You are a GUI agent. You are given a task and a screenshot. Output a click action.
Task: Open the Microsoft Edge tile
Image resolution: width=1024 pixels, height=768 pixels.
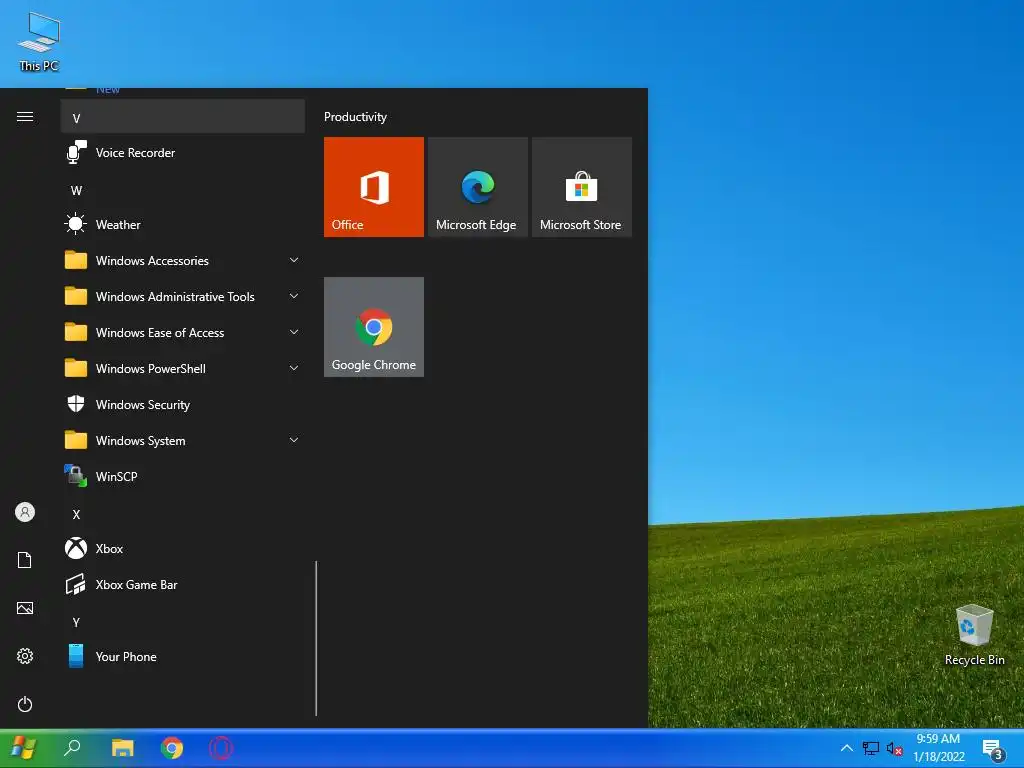[477, 187]
